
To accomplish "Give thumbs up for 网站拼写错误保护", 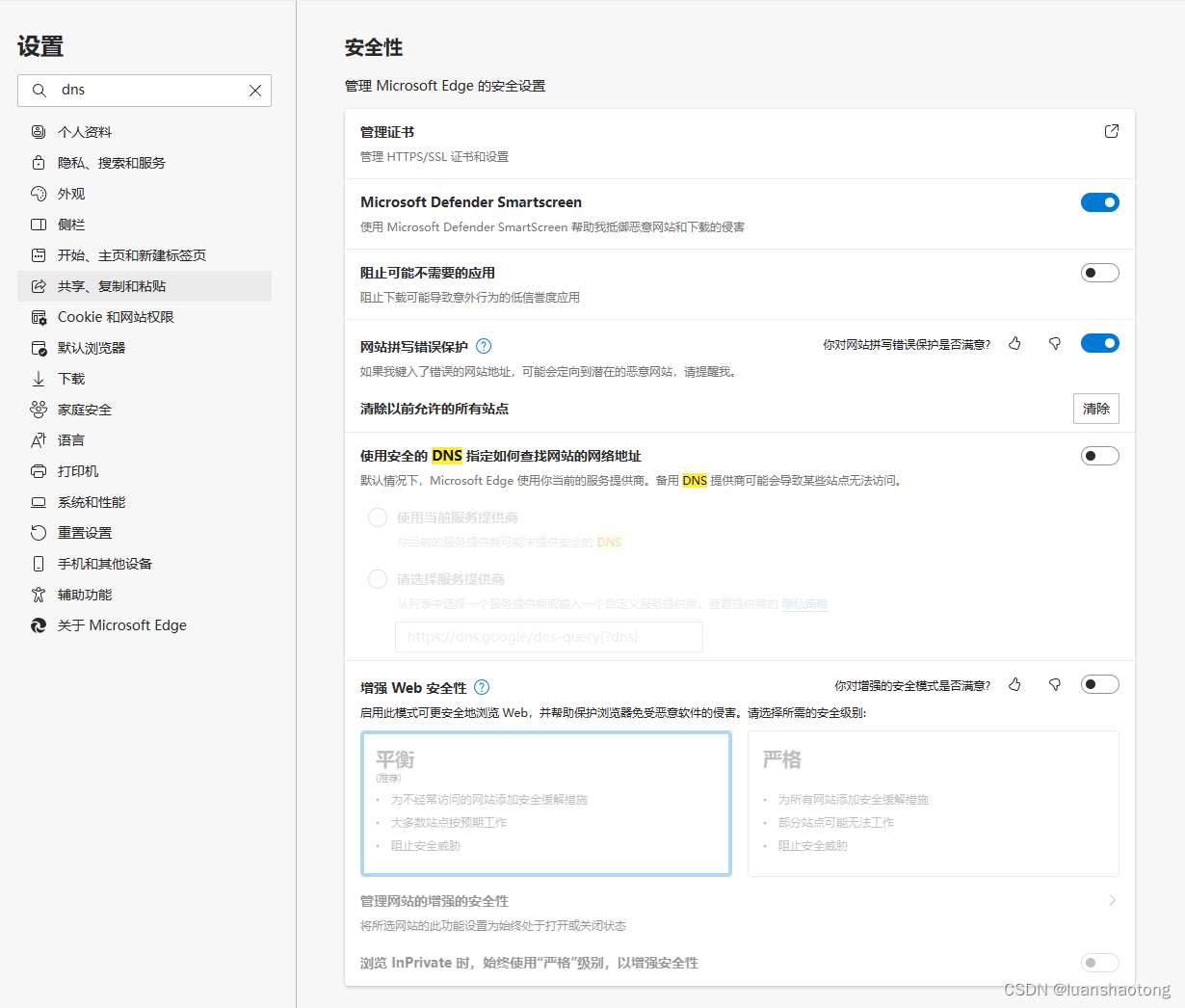I will [1014, 343].
